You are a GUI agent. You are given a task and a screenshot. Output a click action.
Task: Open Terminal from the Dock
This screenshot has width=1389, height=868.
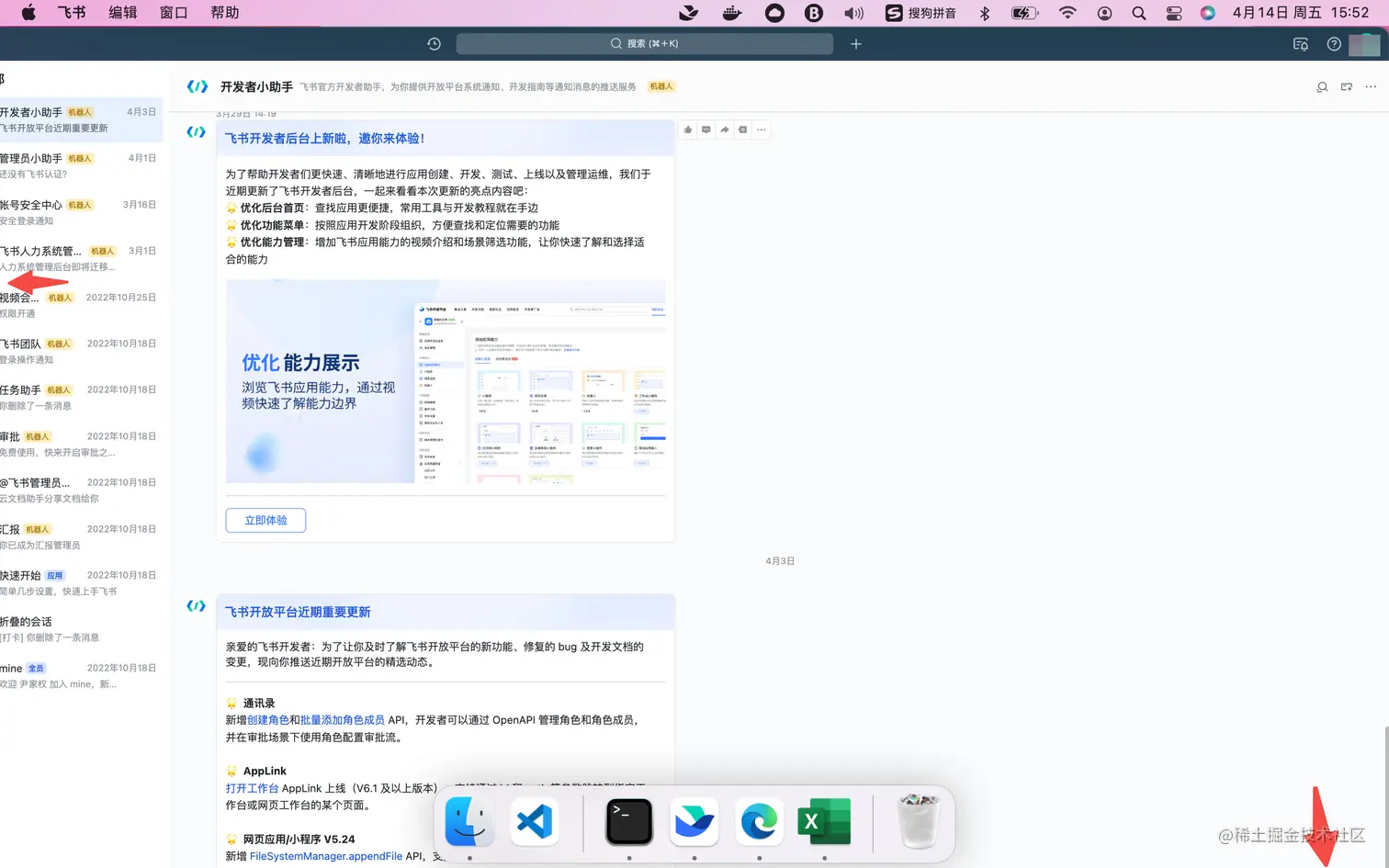pyautogui.click(x=629, y=821)
